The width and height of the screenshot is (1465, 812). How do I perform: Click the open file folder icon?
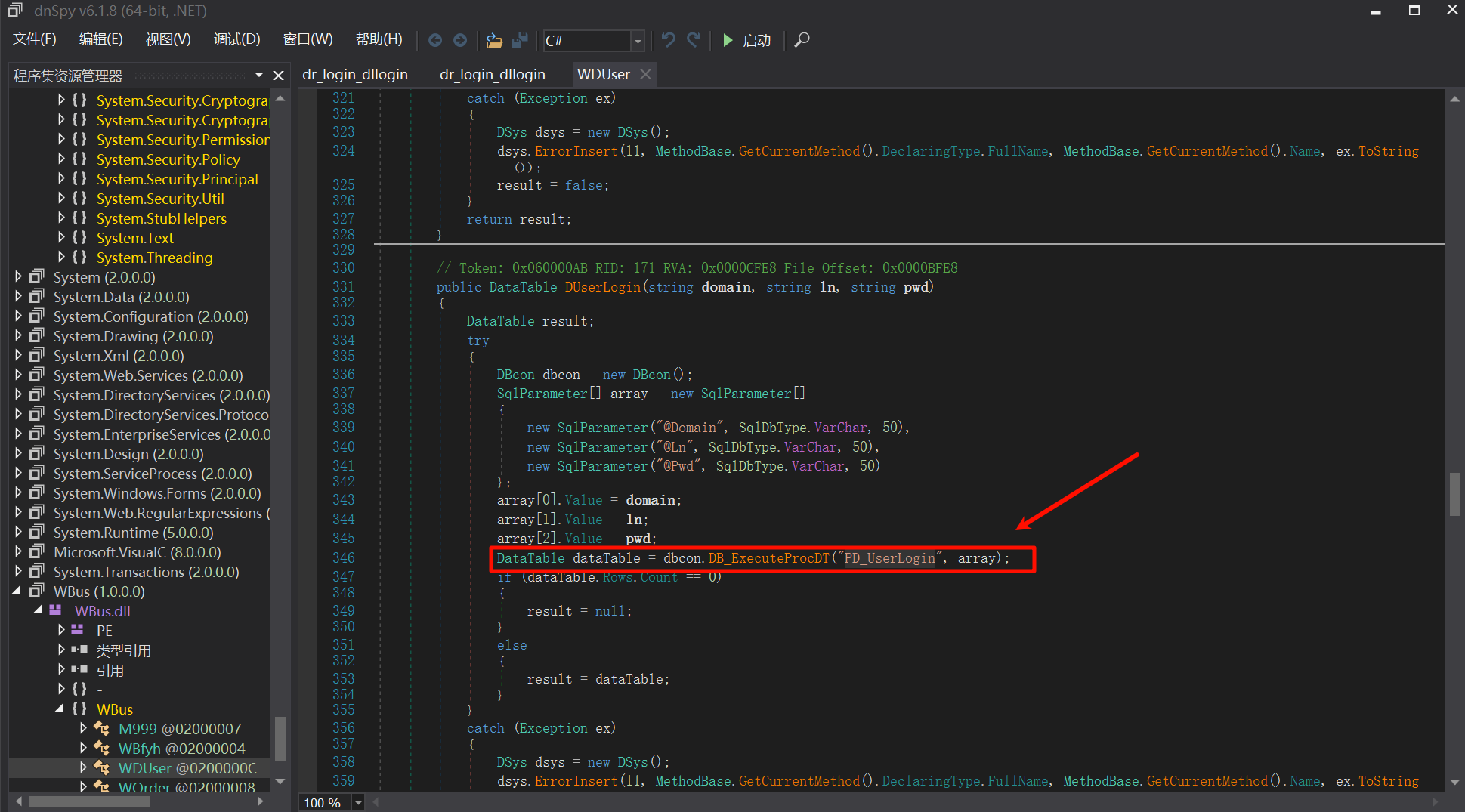[x=494, y=40]
